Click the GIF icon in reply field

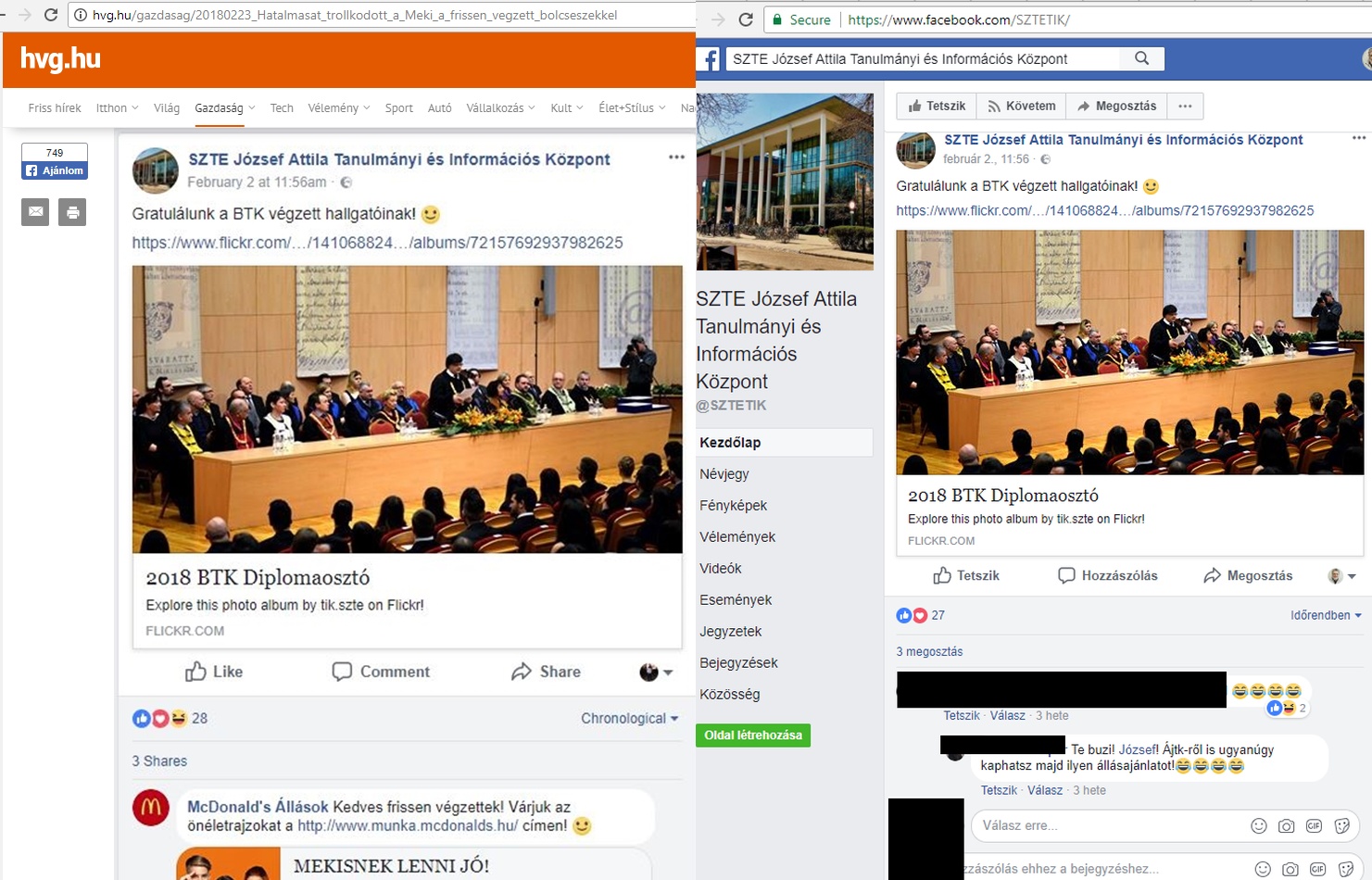[1314, 825]
